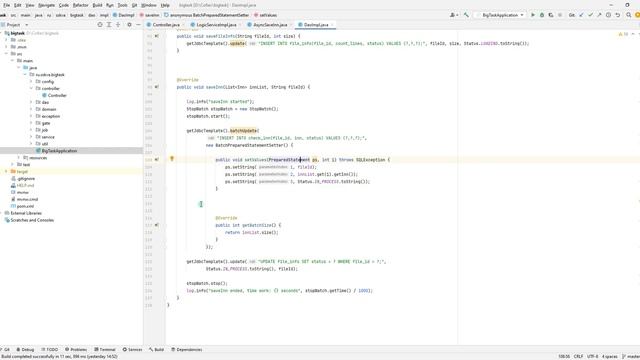Expand External Libraries node
640x360 pixels.
[x=2, y=213]
